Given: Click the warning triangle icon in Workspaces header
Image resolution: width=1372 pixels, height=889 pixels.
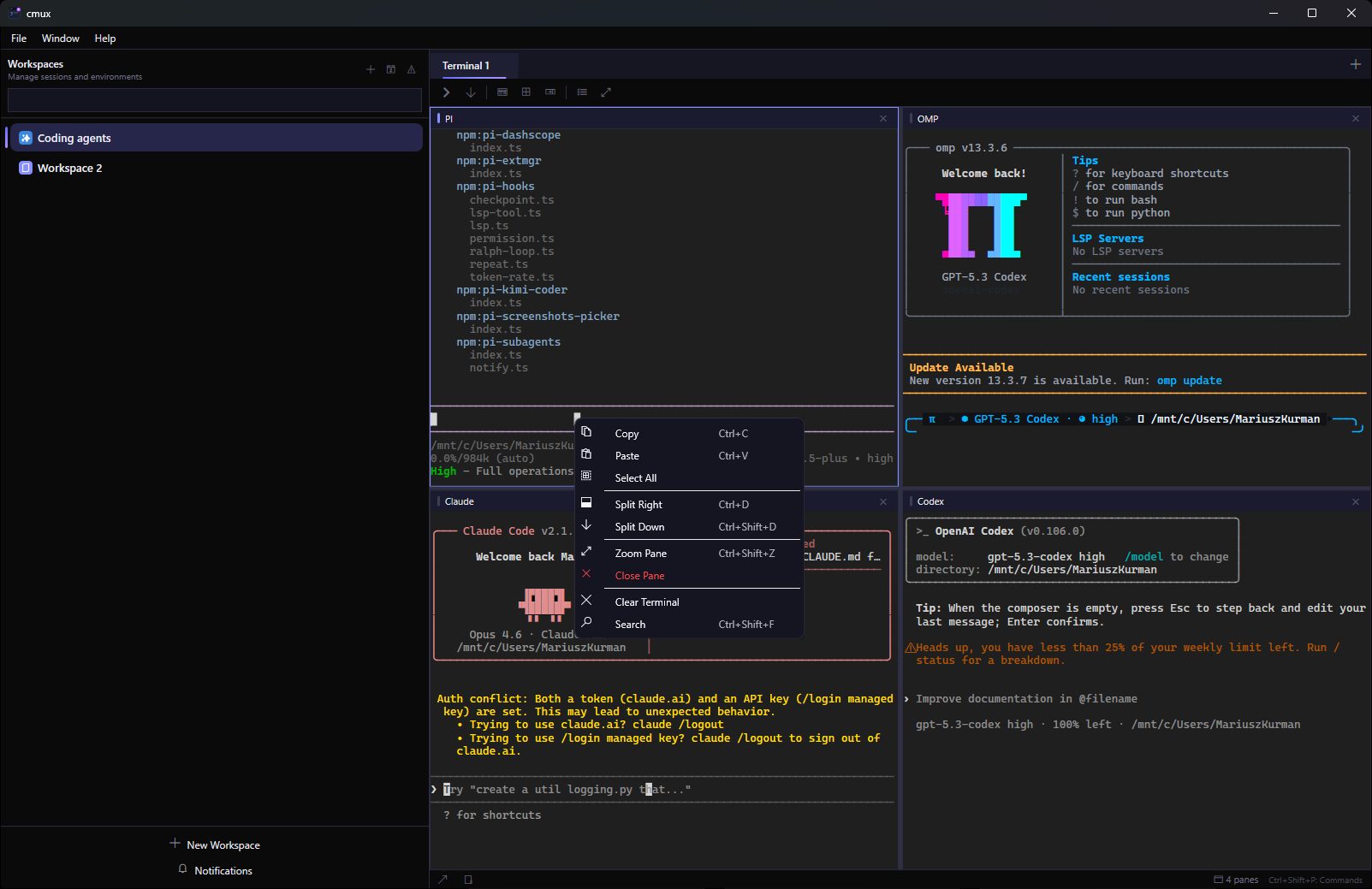Looking at the screenshot, I should point(412,69).
